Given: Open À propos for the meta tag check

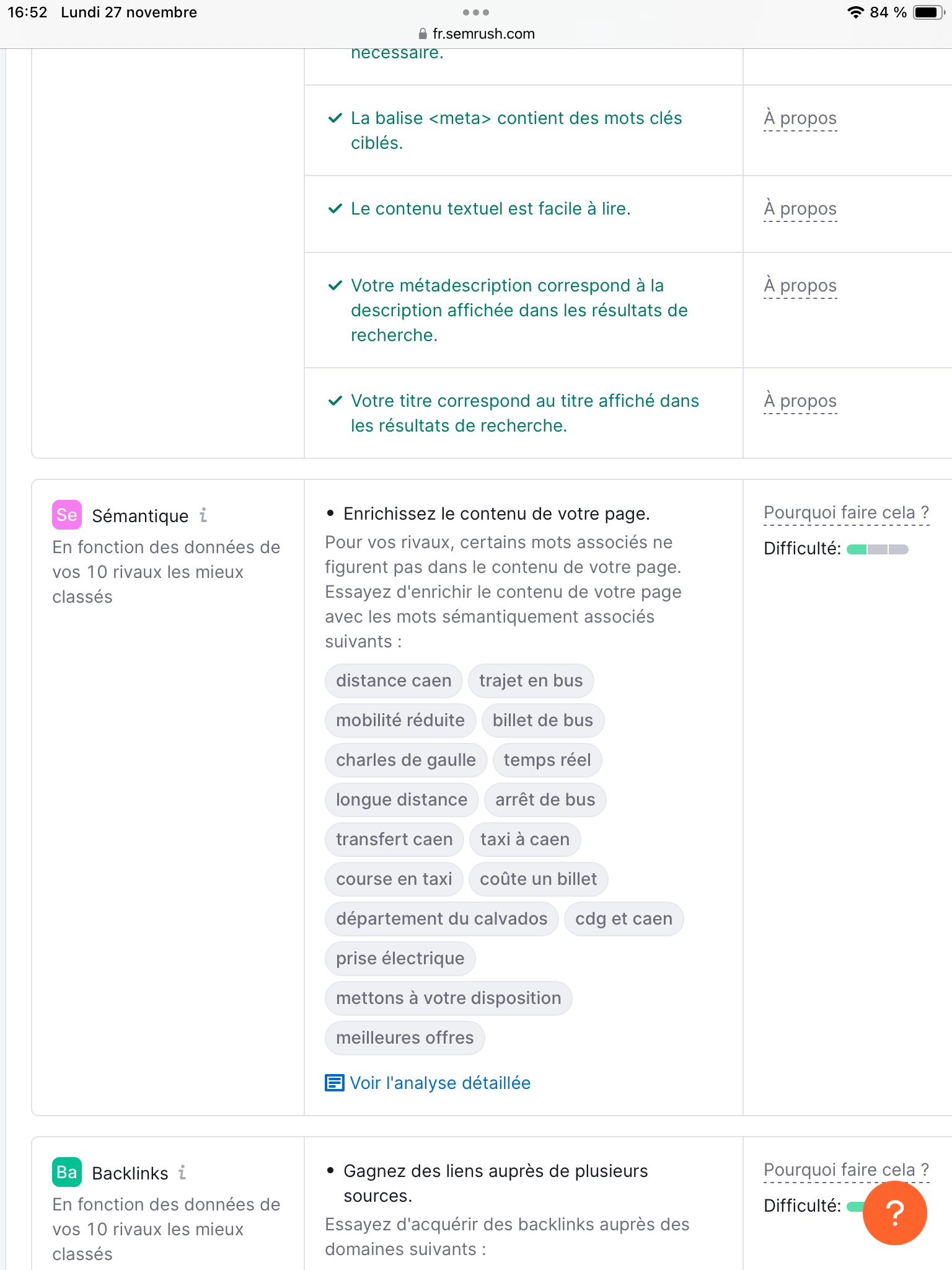Looking at the screenshot, I should [800, 118].
